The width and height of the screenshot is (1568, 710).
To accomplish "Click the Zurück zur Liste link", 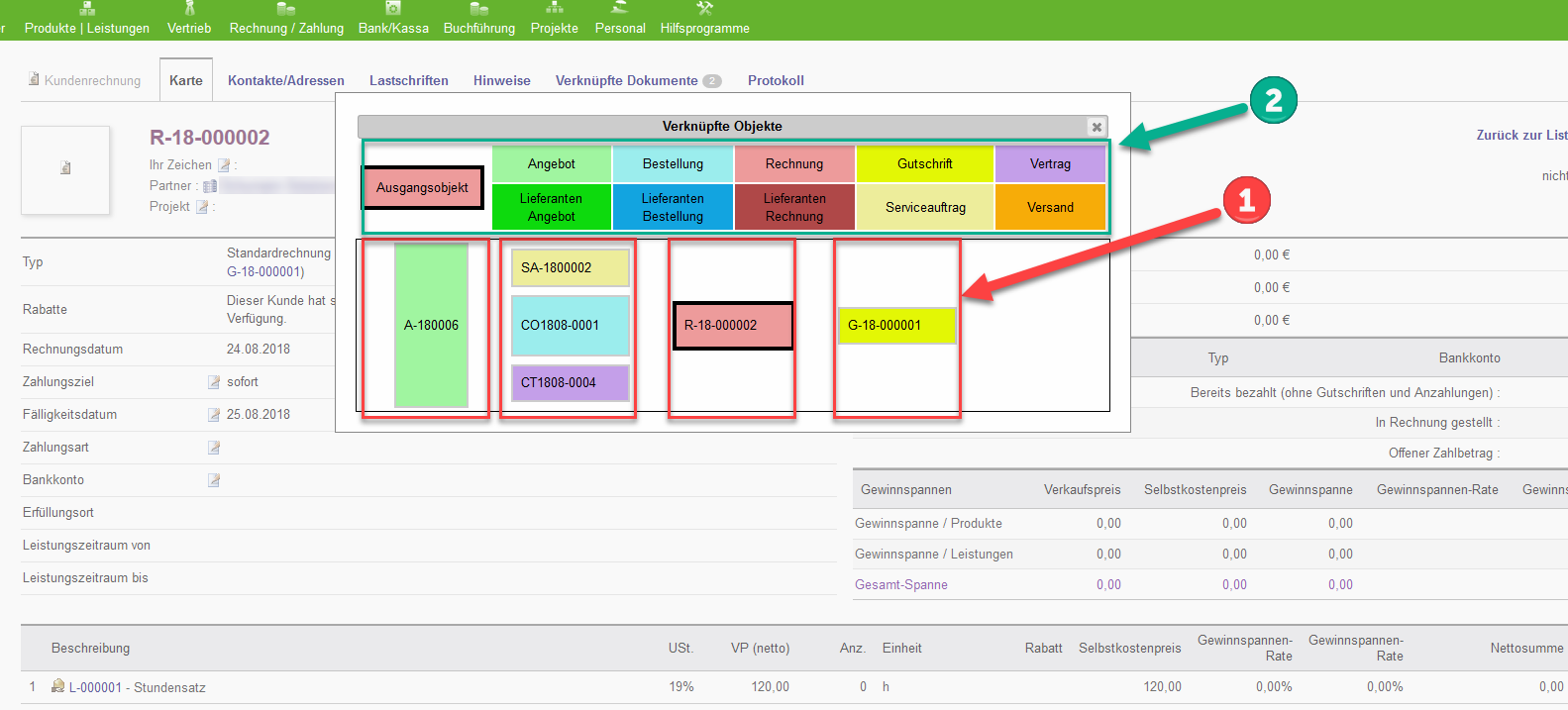I will [x=1520, y=135].
